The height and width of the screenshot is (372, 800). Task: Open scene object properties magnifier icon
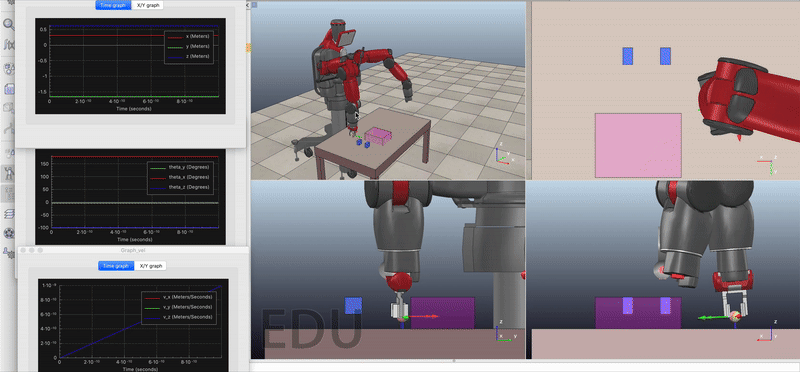[x=9, y=24]
